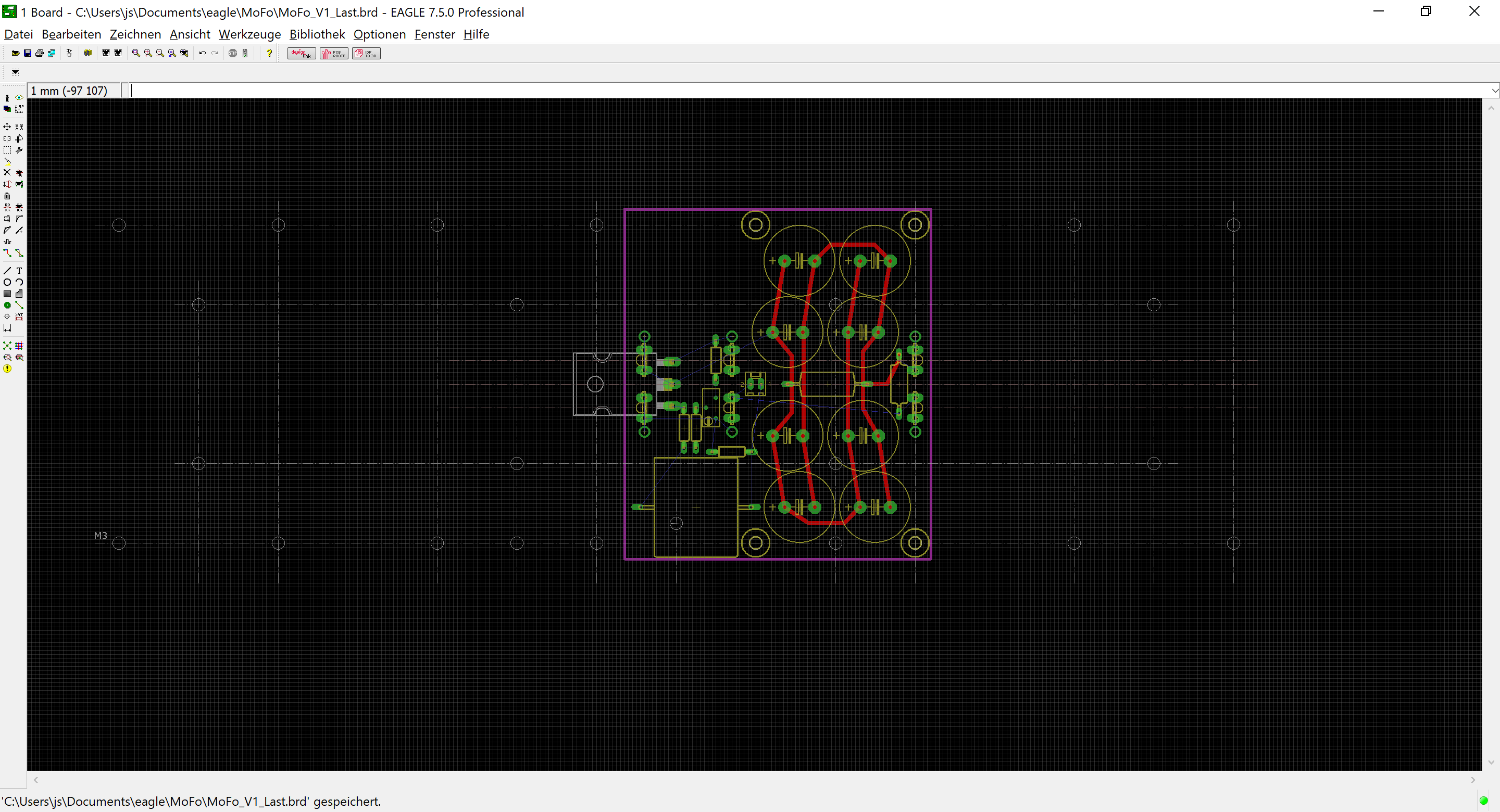This screenshot has width=1500, height=812.
Task: Run the Ratsnest tool
Action: coord(7,346)
